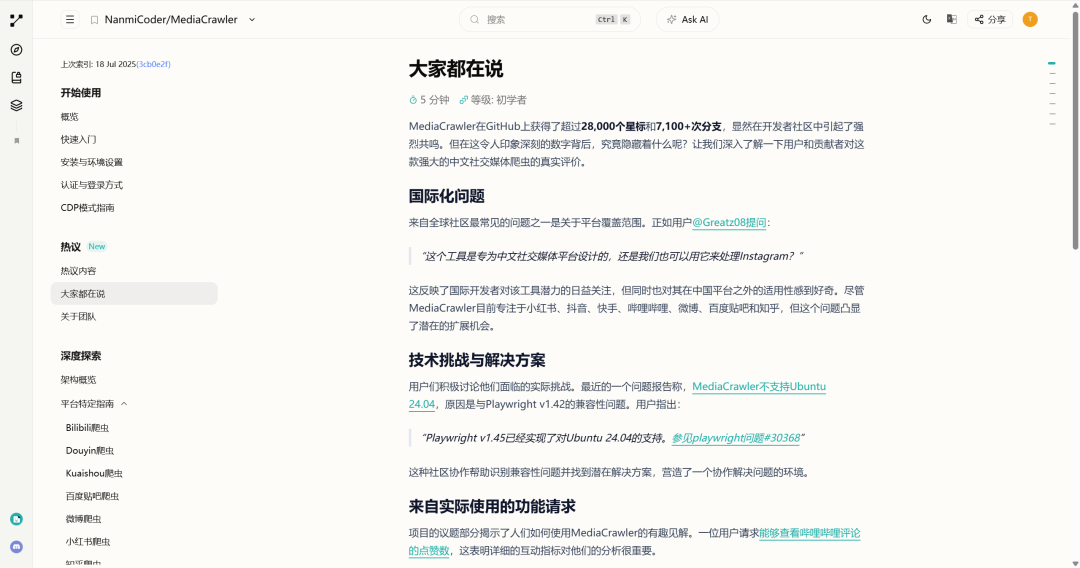1080x568 pixels.
Task: Open the CDP模式指南 sidebar item
Action: [87, 207]
